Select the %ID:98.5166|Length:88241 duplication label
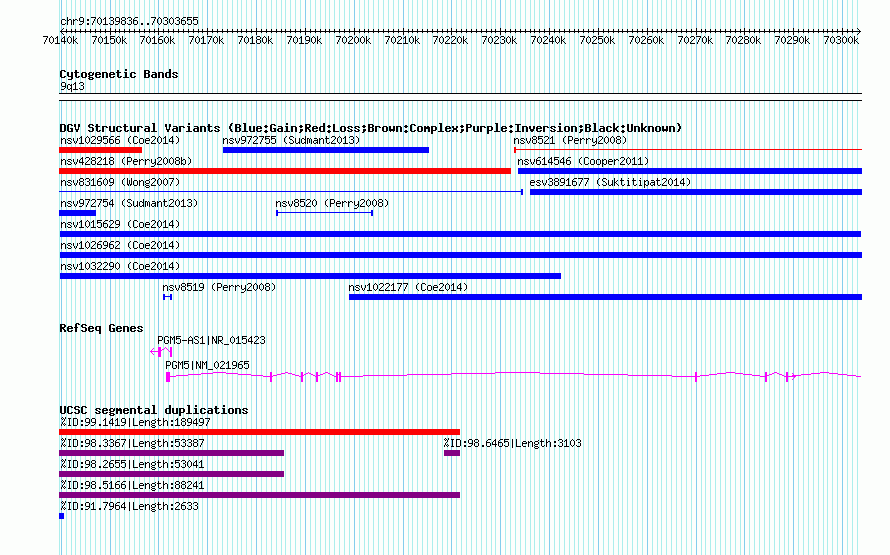 point(132,485)
